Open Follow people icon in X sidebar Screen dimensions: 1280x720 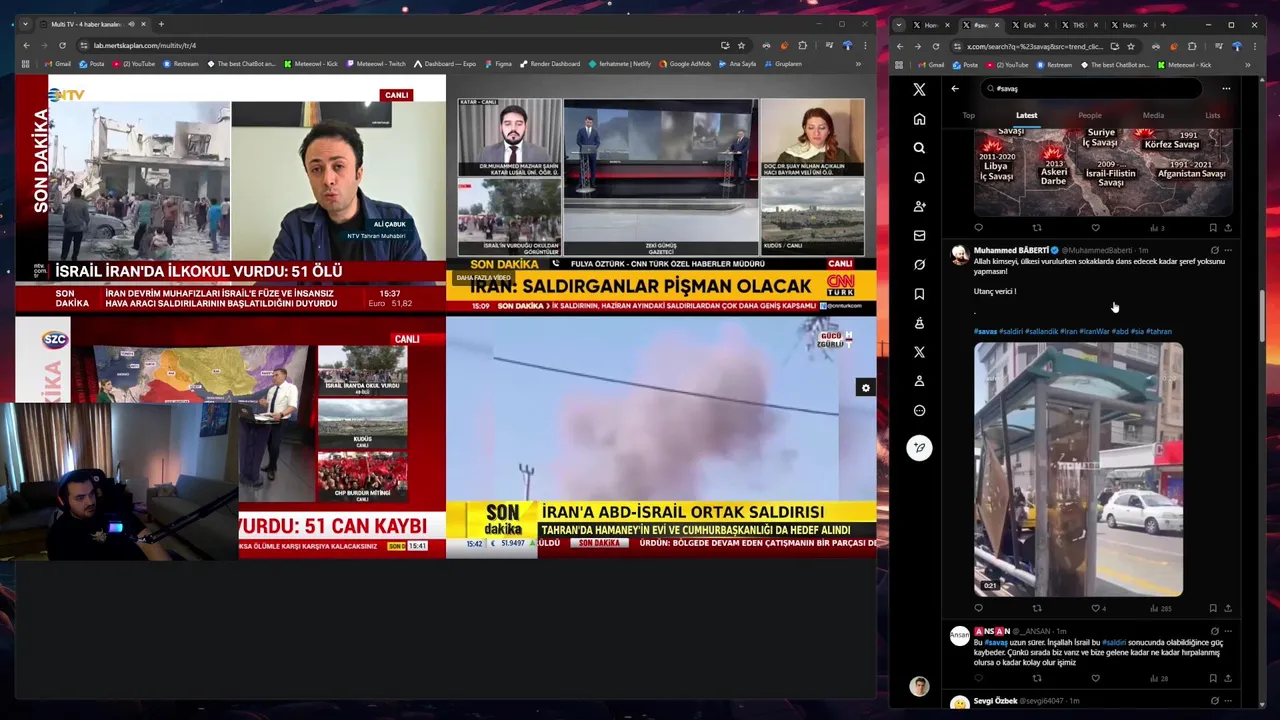pos(919,206)
